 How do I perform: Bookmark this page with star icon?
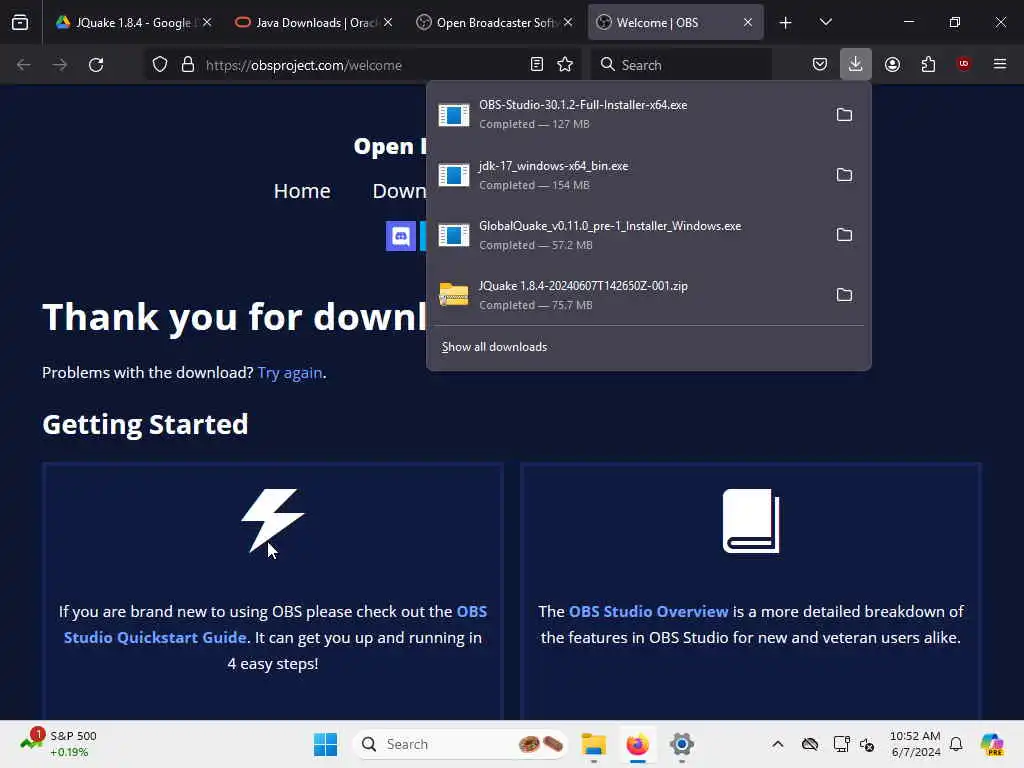point(565,64)
